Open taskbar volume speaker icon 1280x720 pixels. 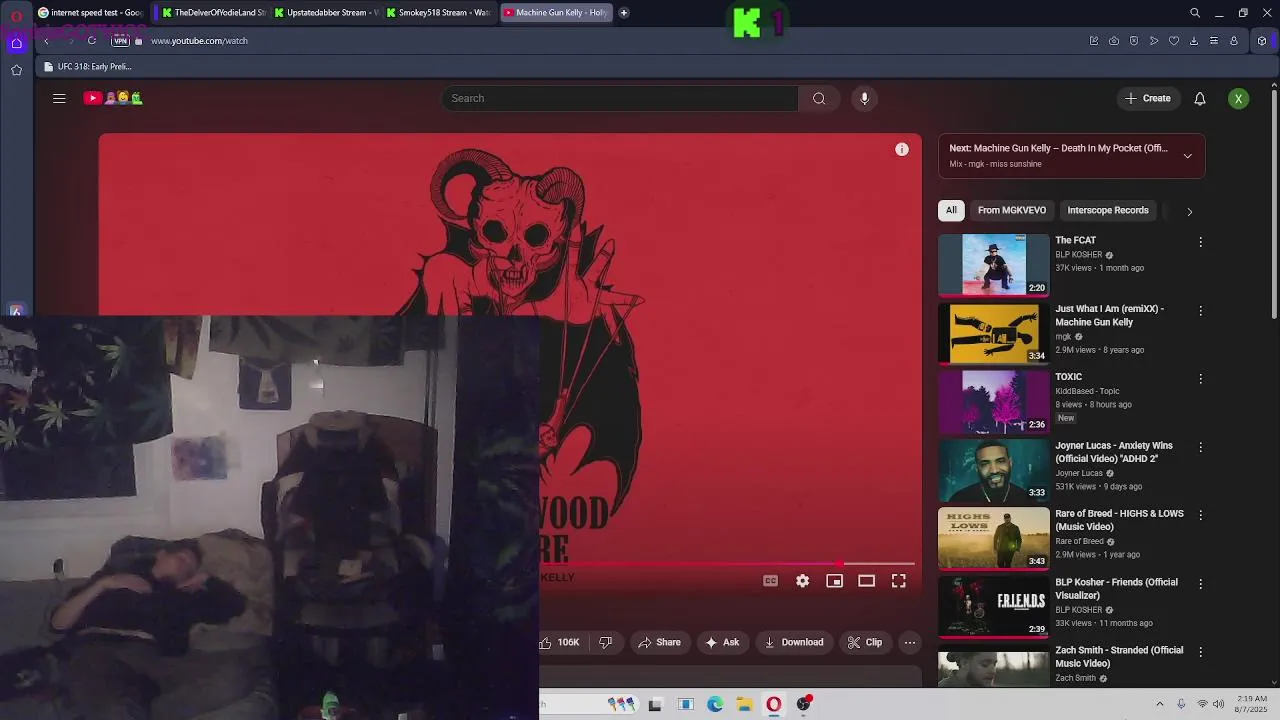coord(1219,704)
